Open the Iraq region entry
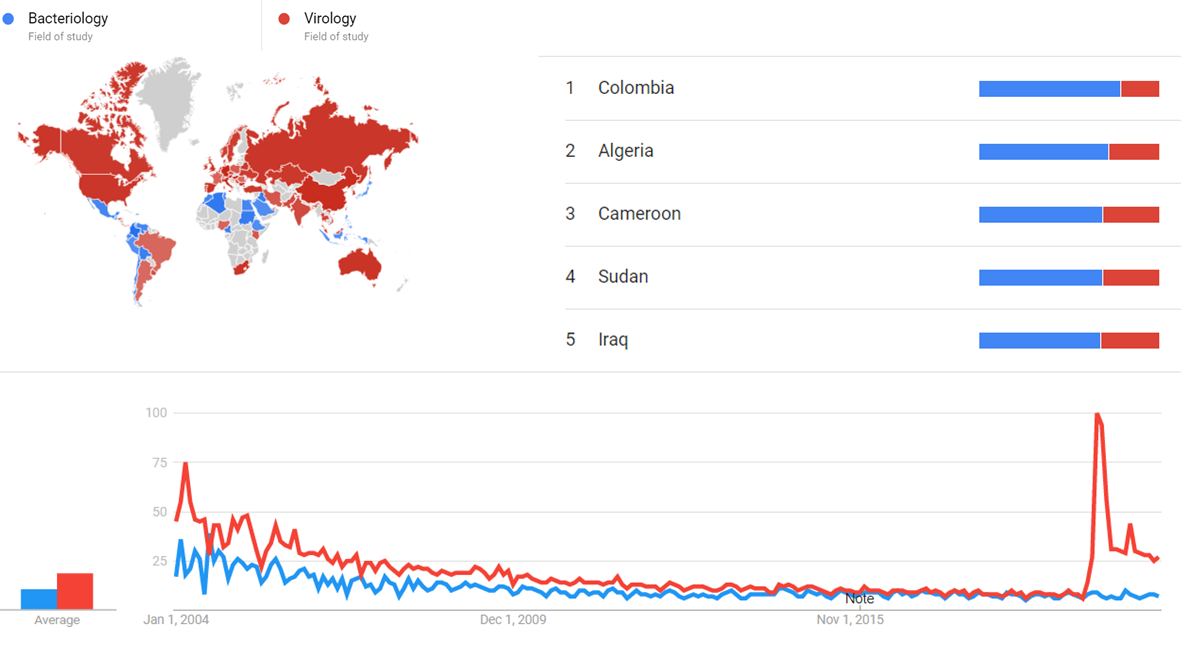Viewport: 1181px width, 654px height. click(x=613, y=340)
